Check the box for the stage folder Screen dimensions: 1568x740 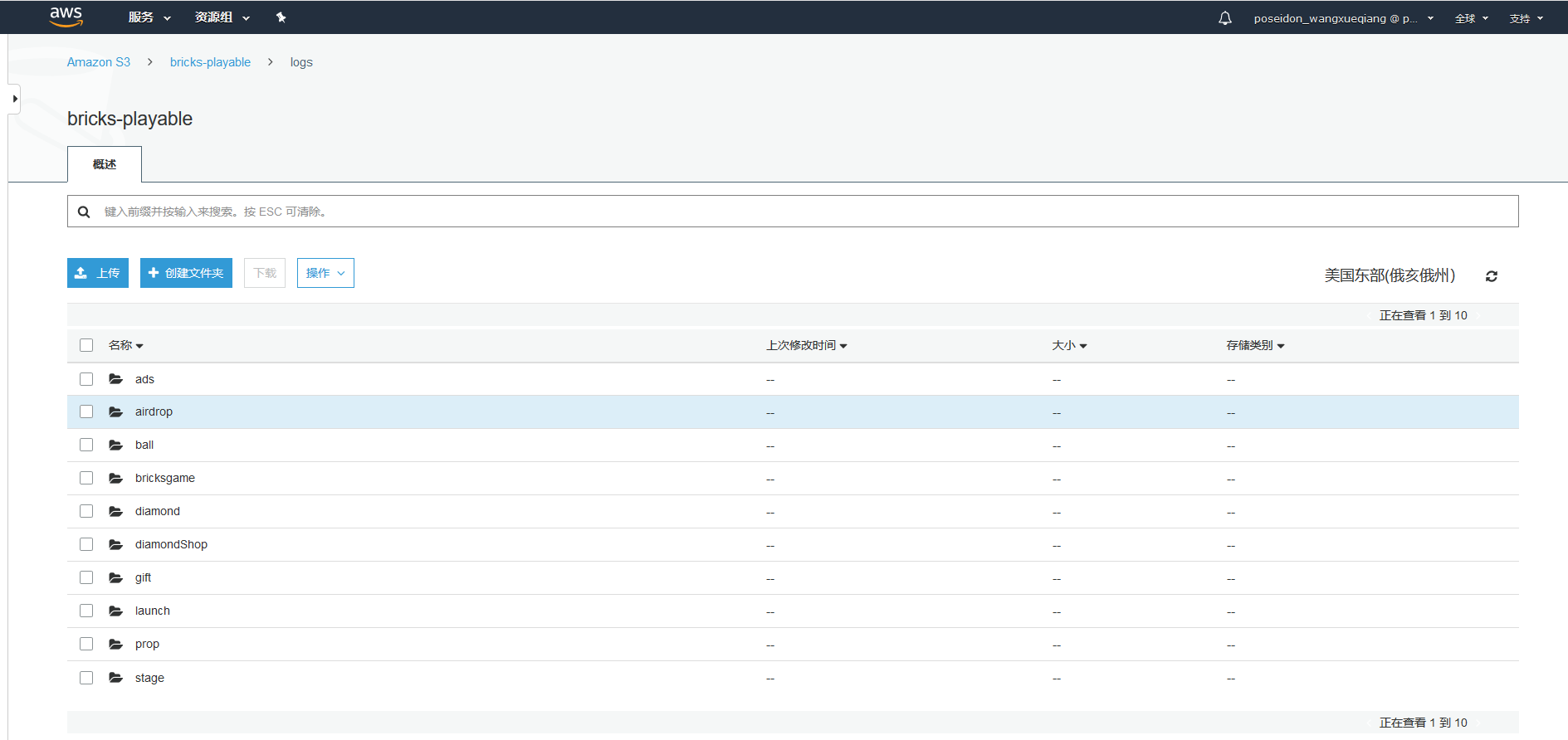click(86, 678)
